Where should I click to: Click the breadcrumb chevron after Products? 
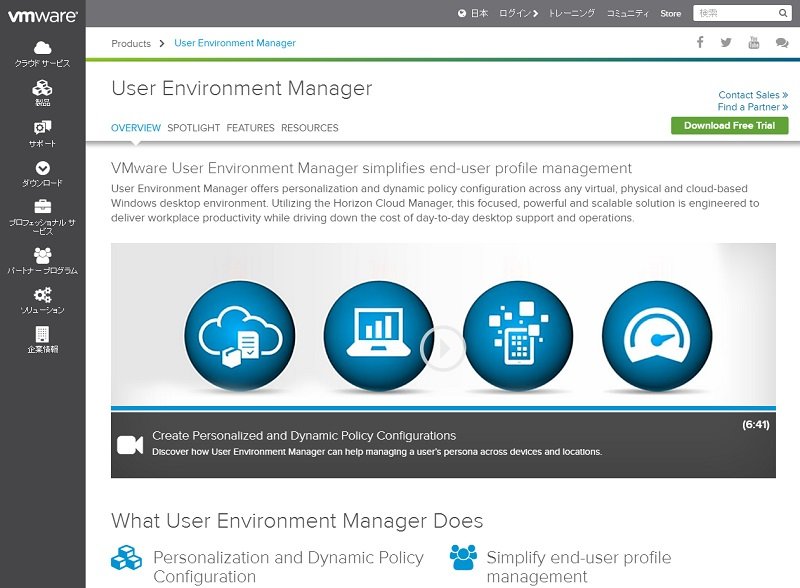[x=162, y=43]
